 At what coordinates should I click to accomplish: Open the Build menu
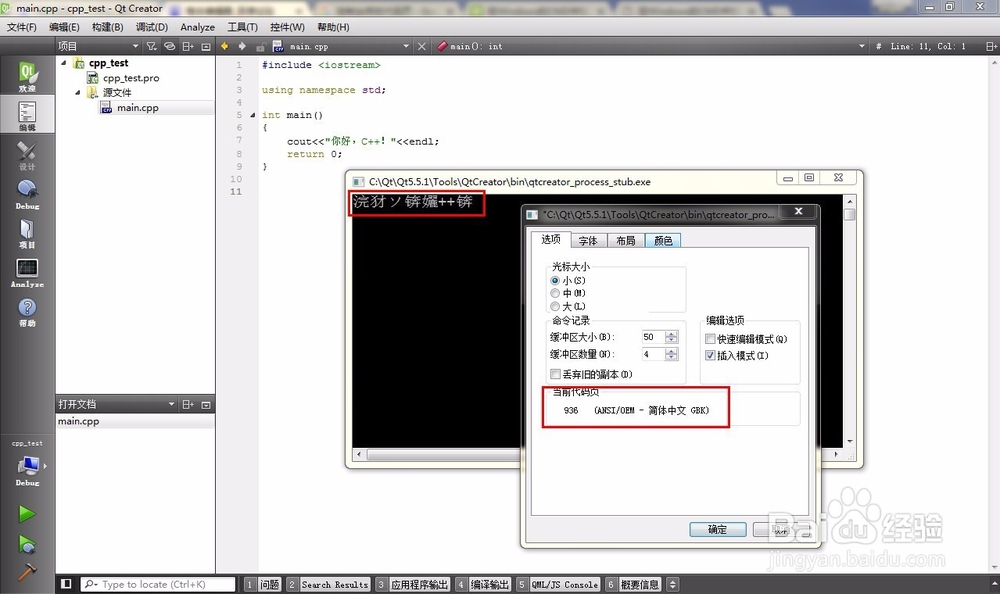click(x=107, y=27)
